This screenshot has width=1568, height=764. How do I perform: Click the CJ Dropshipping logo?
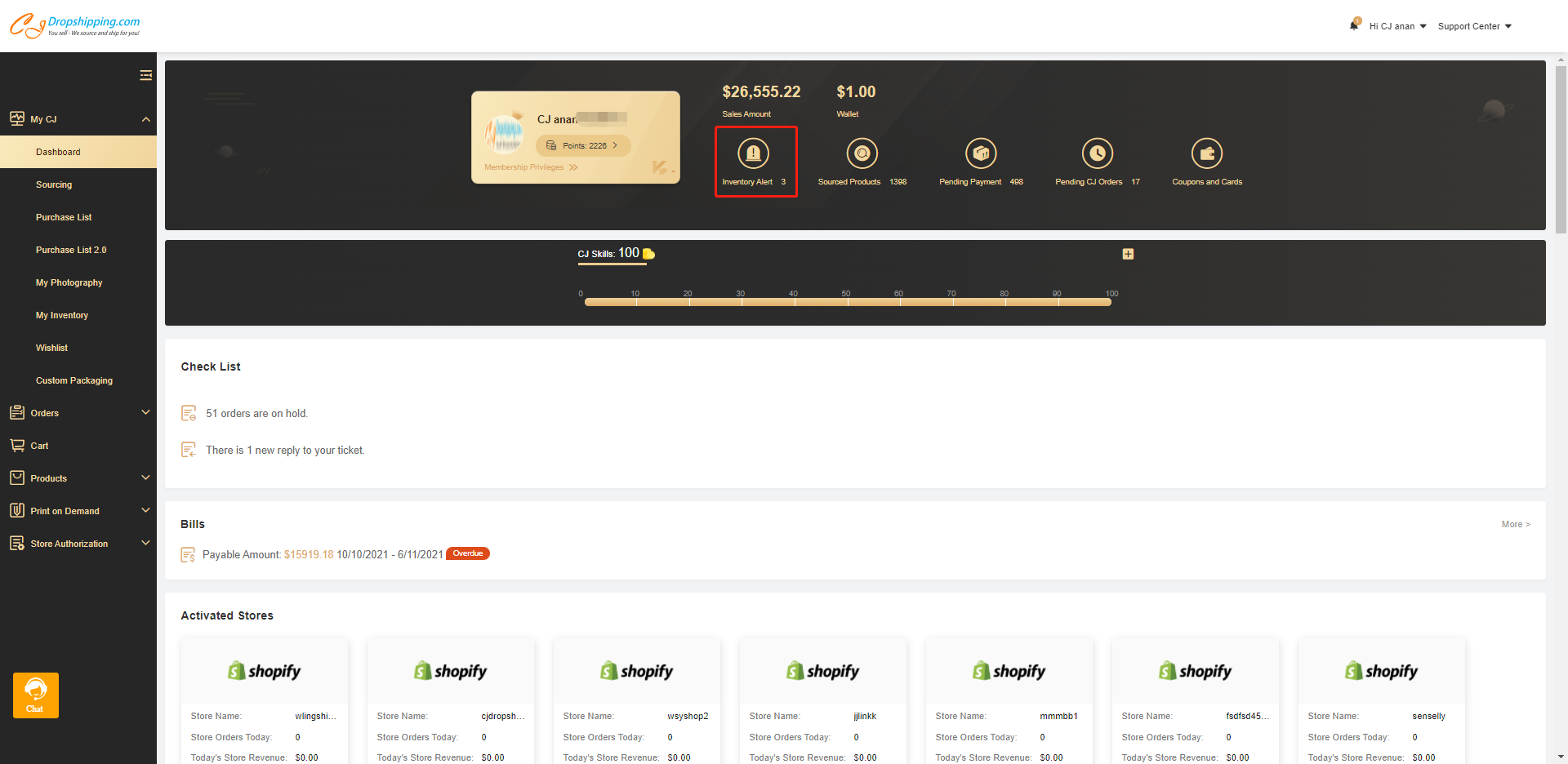pyautogui.click(x=75, y=26)
